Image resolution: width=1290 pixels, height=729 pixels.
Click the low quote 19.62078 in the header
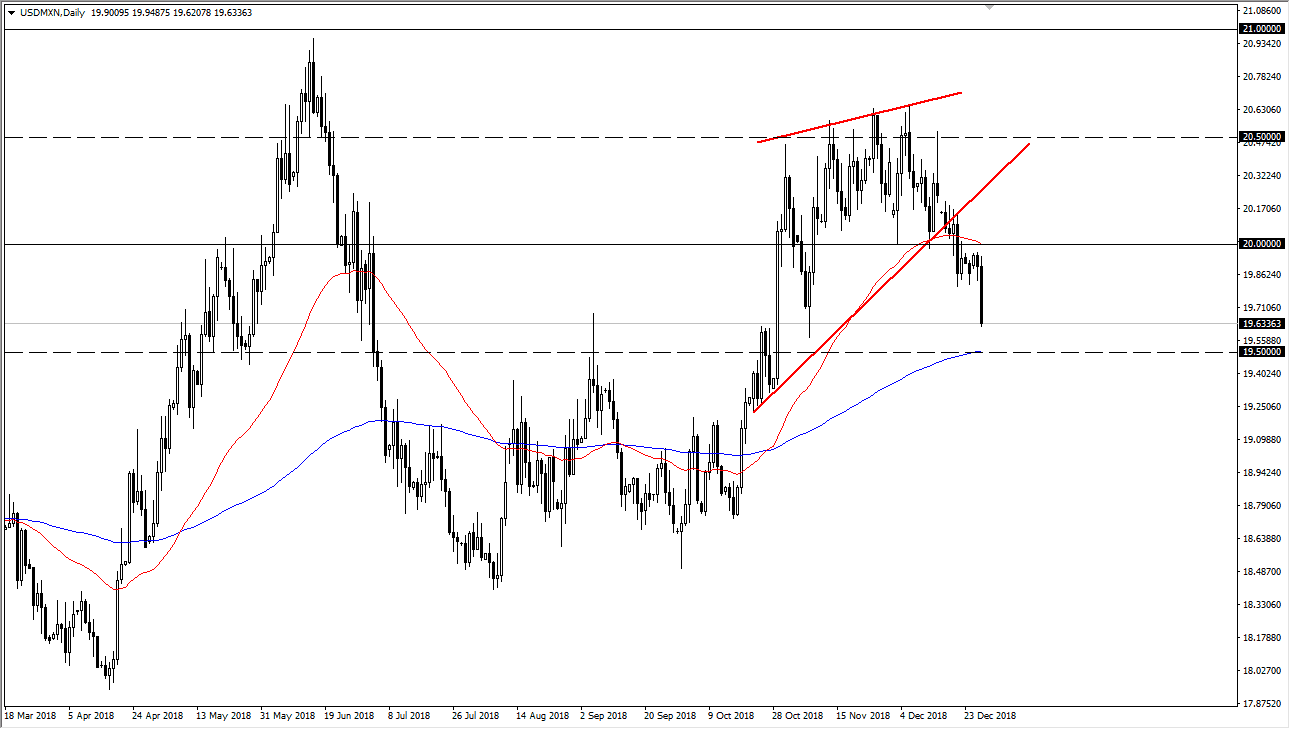[190, 13]
